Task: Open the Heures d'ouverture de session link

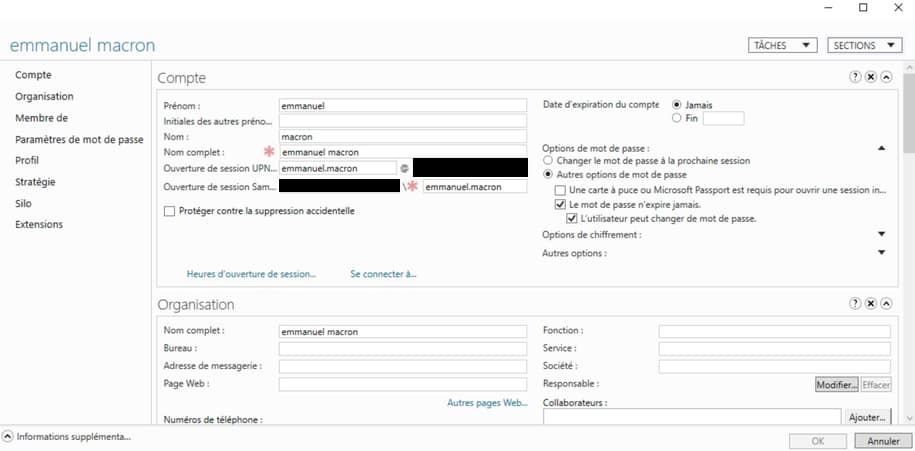Action: pyautogui.click(x=251, y=273)
